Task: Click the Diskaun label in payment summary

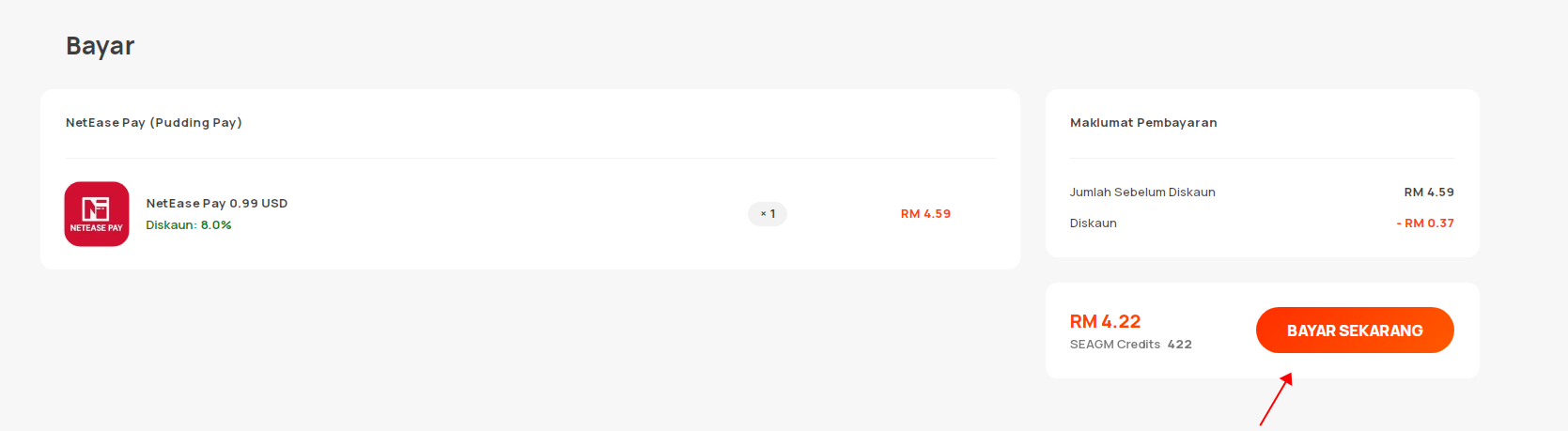Action: 1094,223
